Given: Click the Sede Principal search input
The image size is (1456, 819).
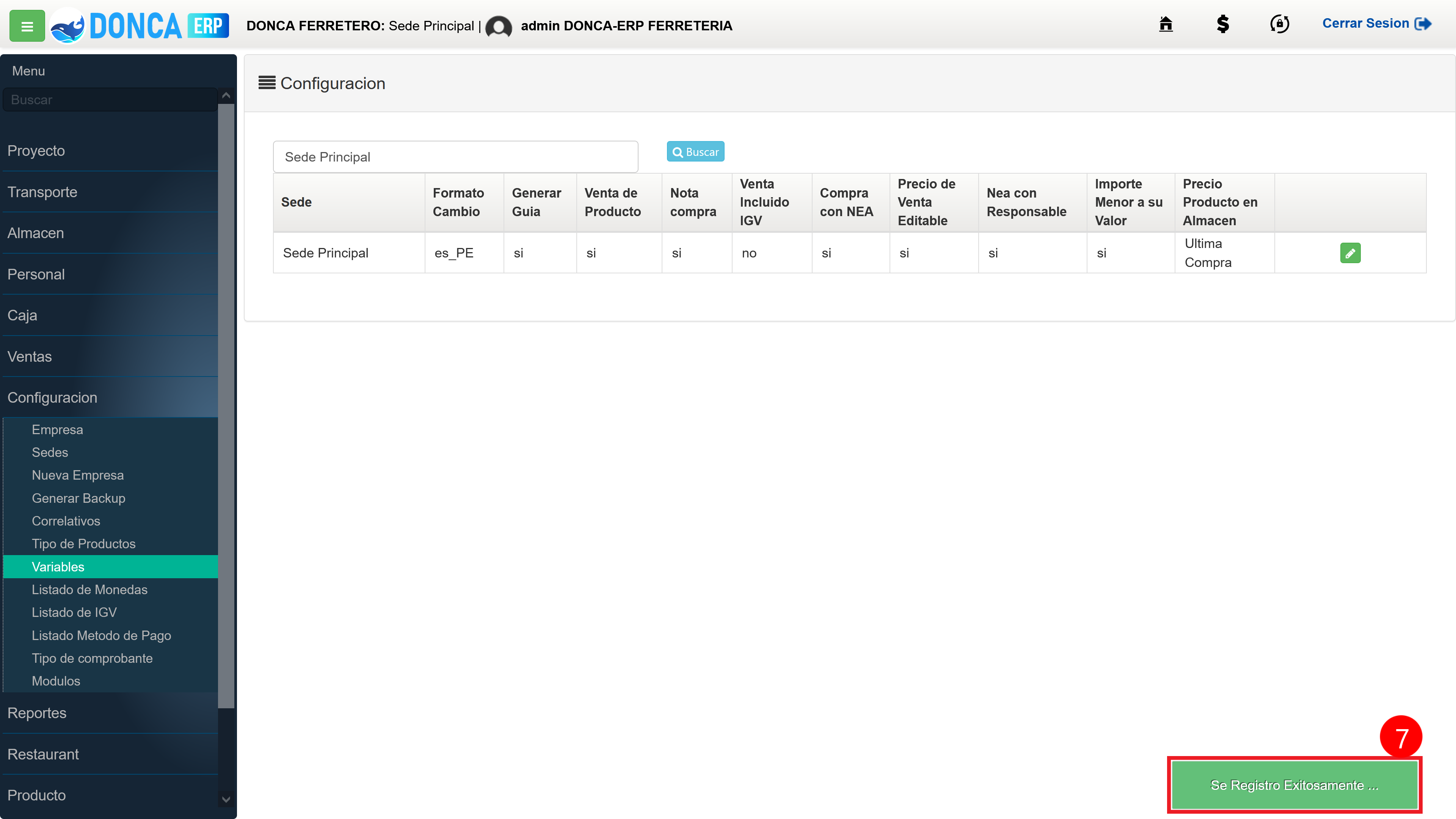Looking at the screenshot, I should [455, 157].
